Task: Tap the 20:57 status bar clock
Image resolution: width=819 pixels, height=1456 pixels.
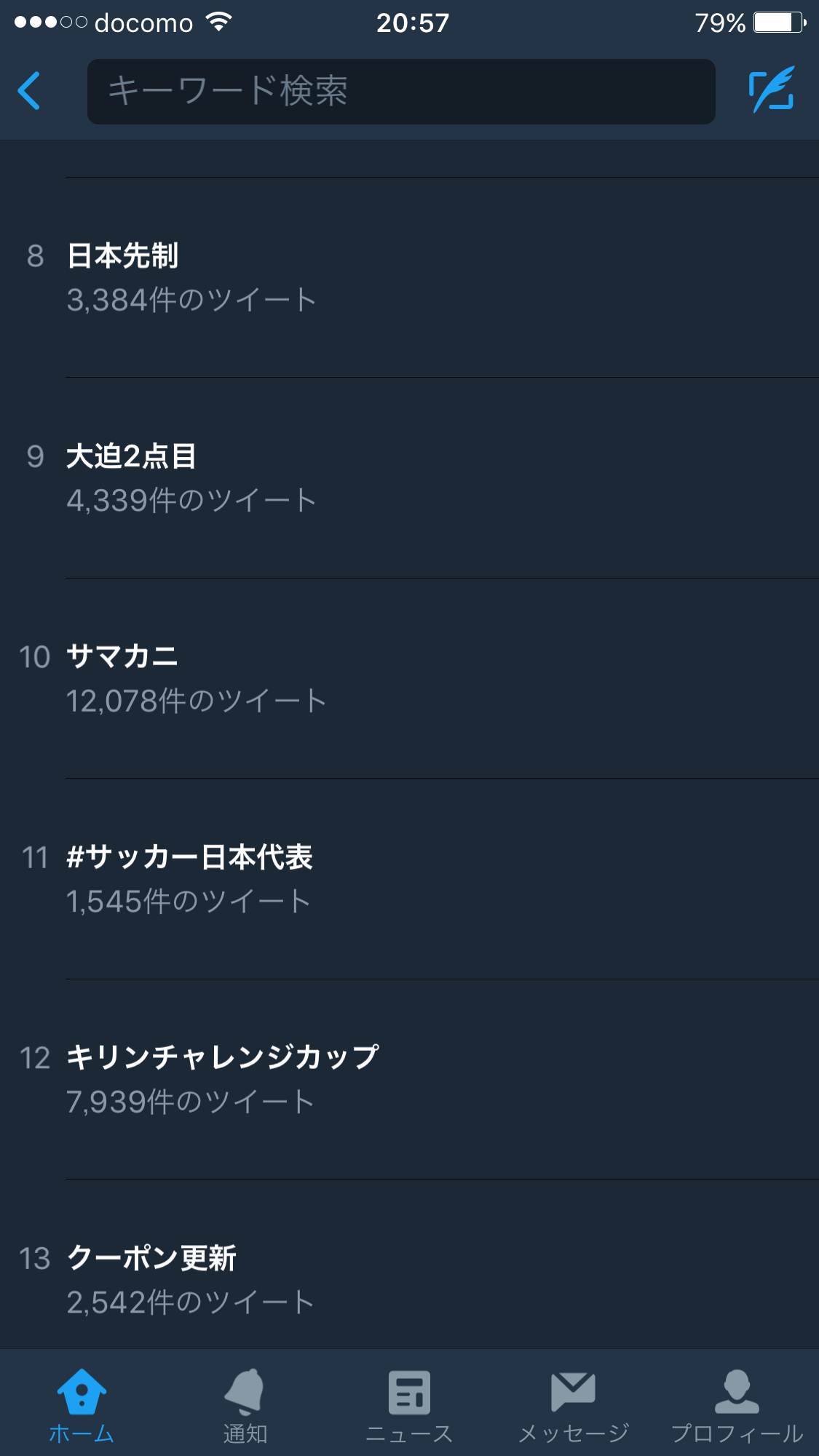Action: 412,23
